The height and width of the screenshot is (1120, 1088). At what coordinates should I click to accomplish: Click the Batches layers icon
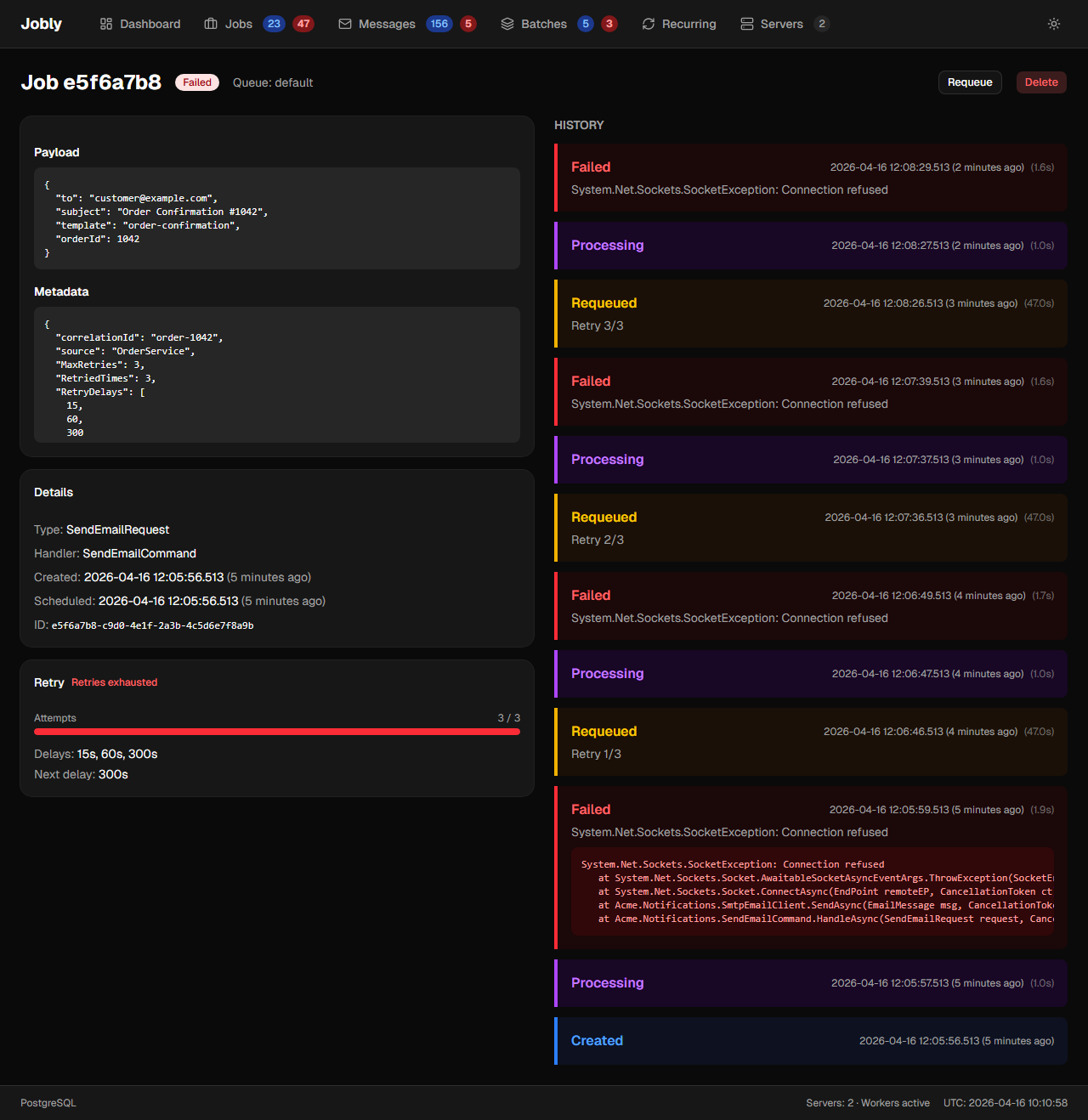point(507,24)
